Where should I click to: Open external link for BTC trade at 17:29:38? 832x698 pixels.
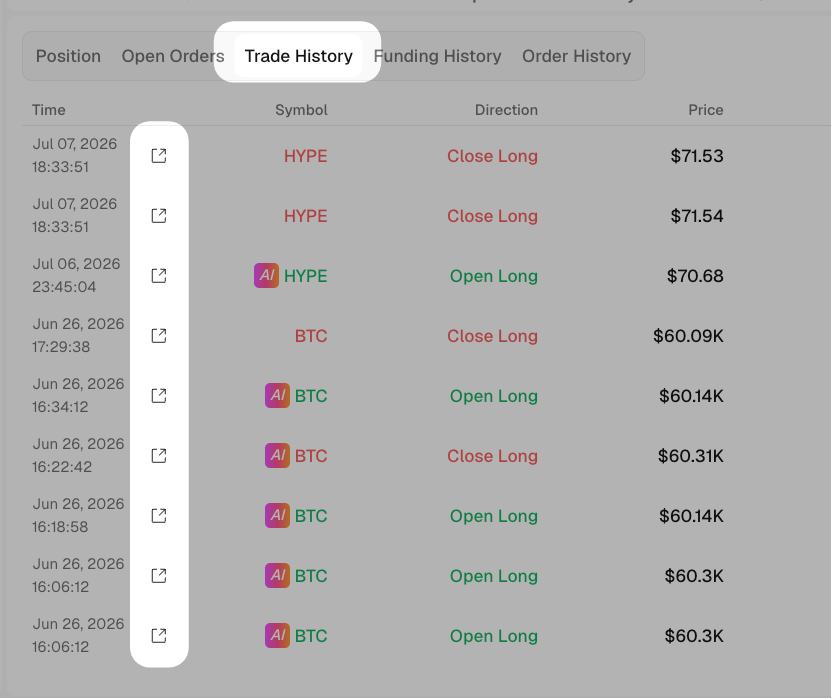(159, 335)
